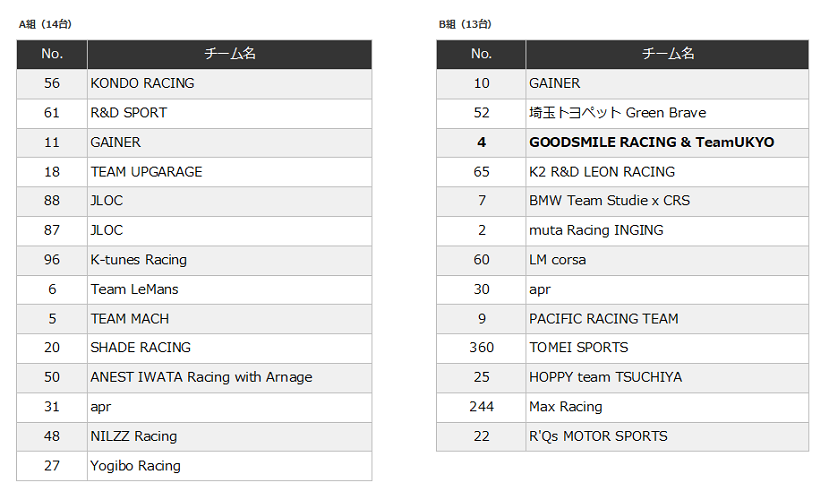Select K-tunes Racing team name
The image size is (829, 500).
(138, 260)
